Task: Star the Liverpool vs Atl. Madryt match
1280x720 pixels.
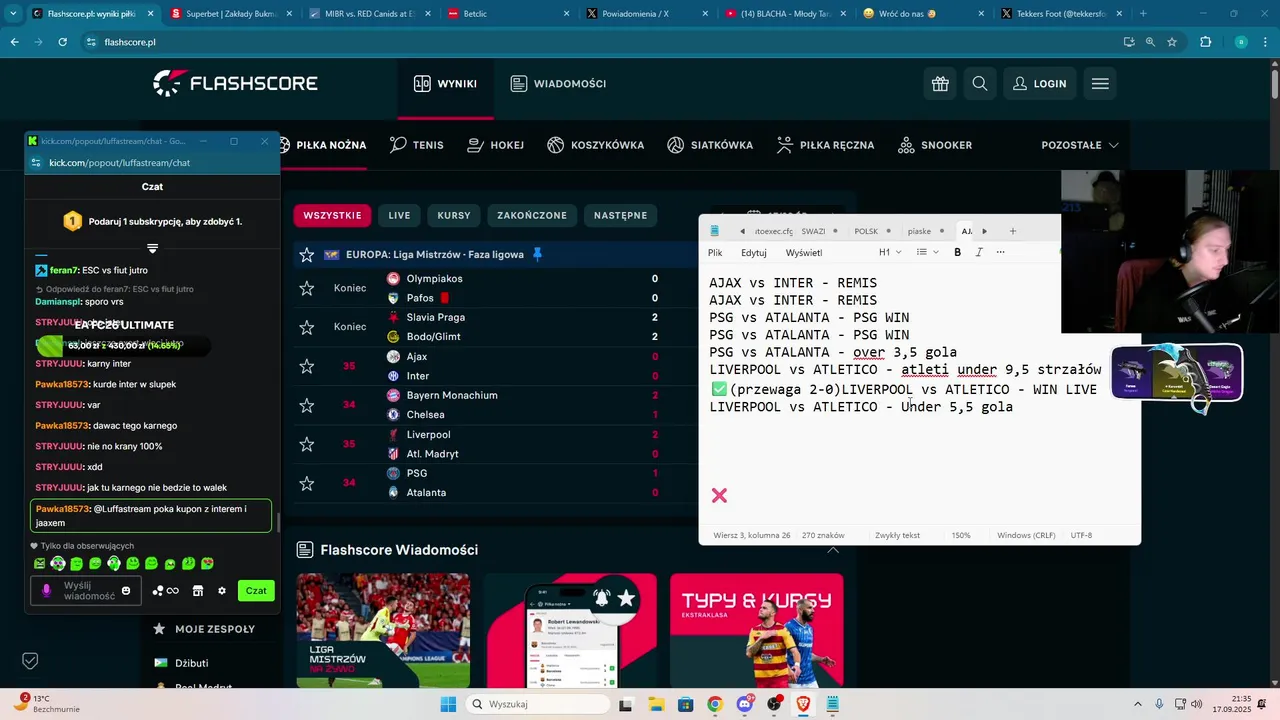Action: click(x=307, y=444)
